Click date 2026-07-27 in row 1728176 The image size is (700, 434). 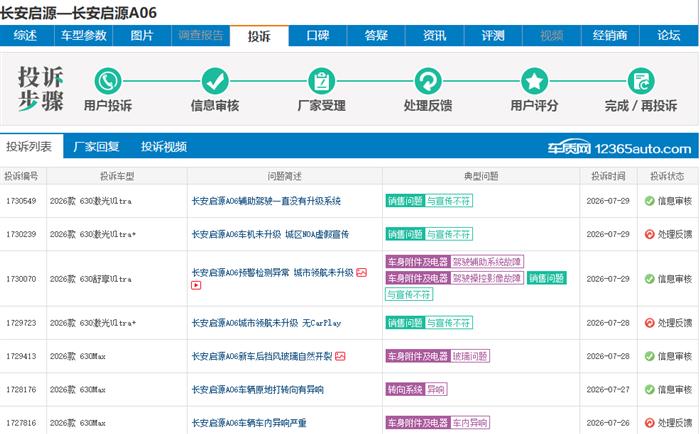pos(608,389)
